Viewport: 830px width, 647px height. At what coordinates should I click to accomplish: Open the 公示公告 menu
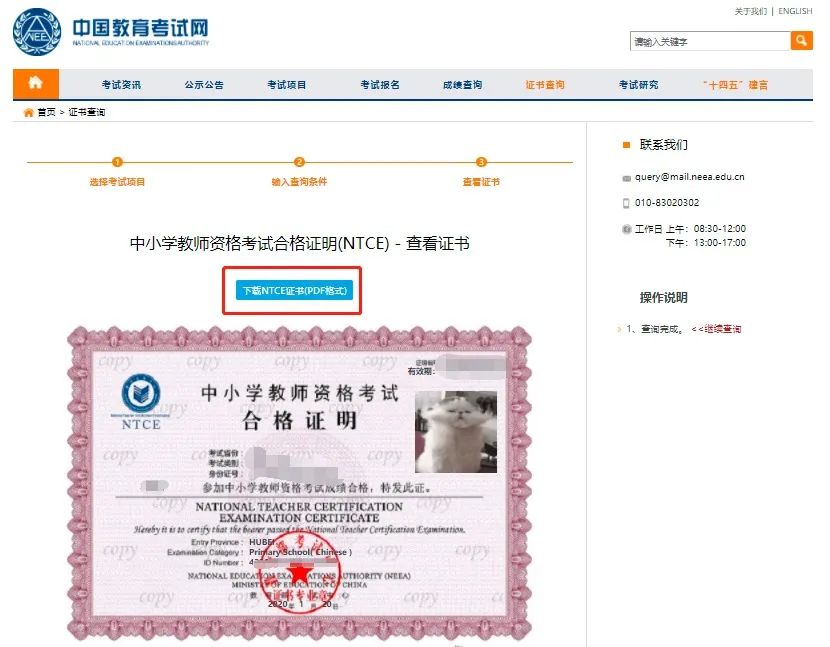(x=204, y=85)
